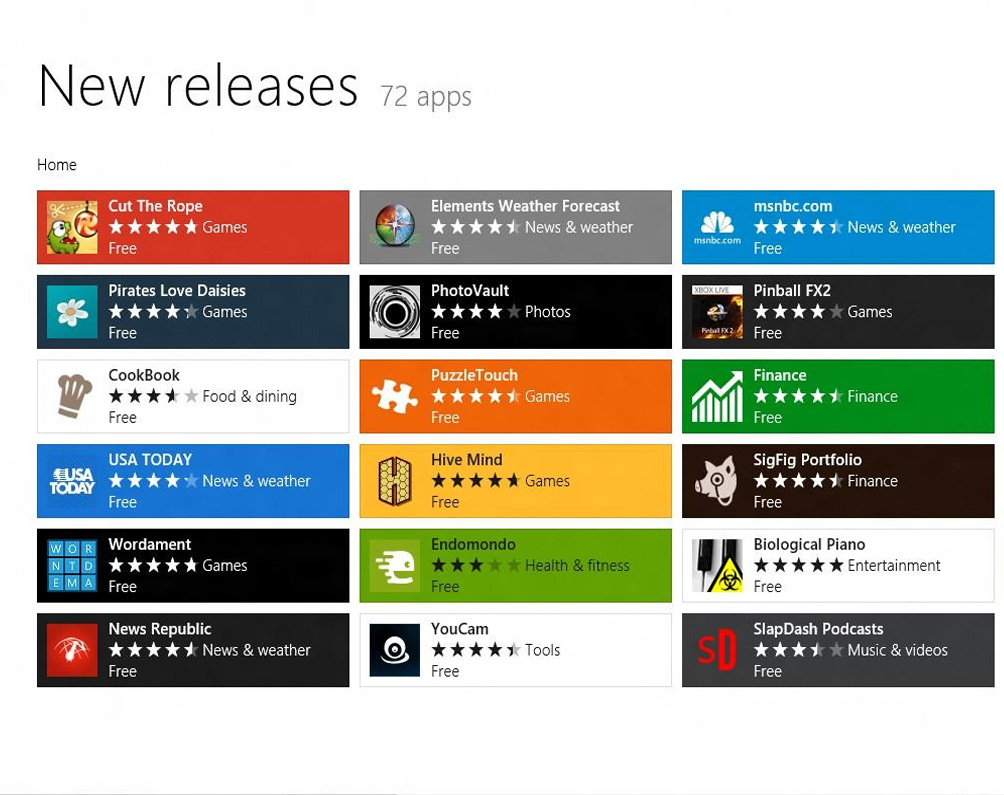Open the Cut The Rope app icon
The height and width of the screenshot is (795, 1004).
coord(72,227)
